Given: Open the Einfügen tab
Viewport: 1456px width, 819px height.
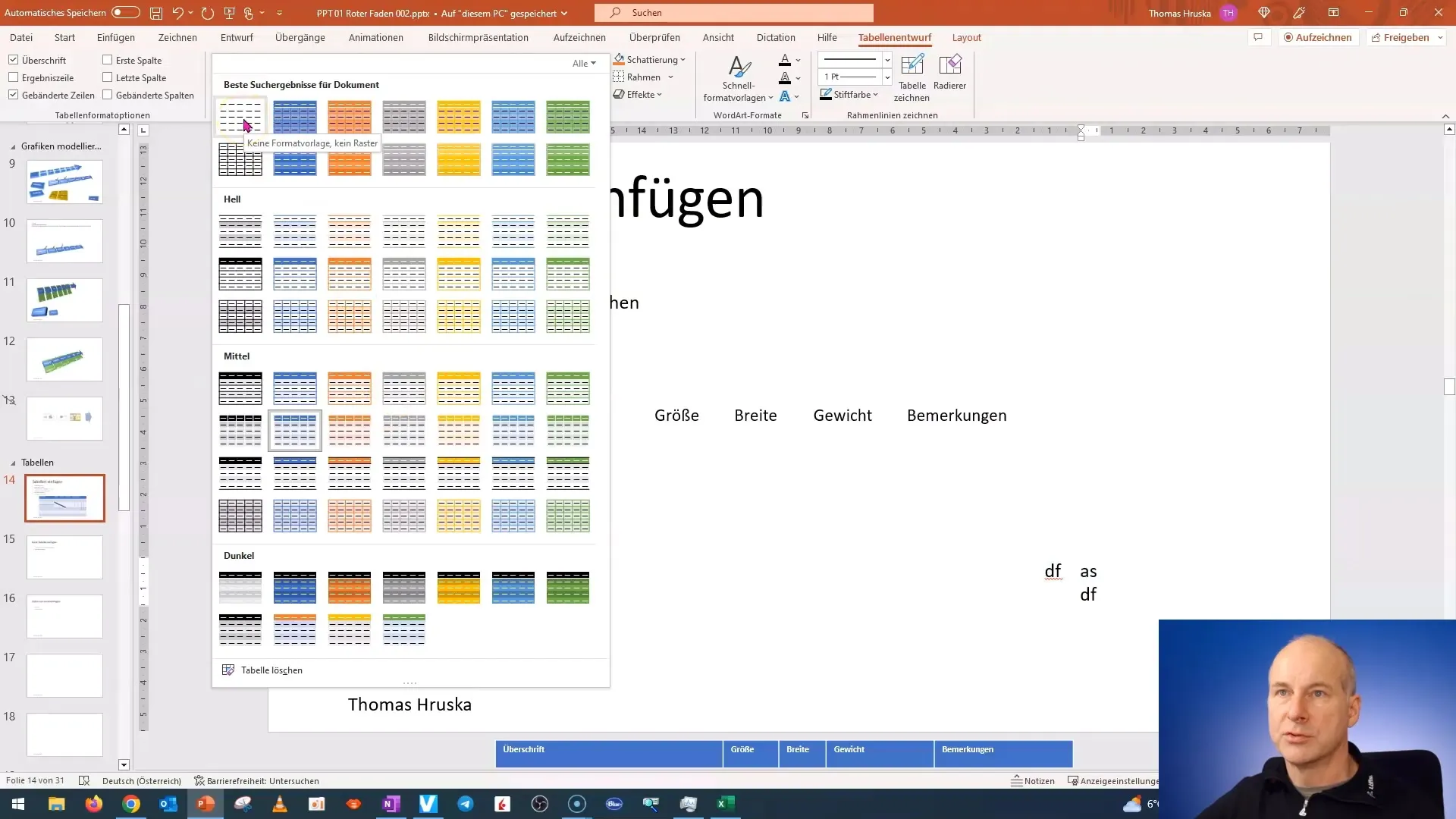Looking at the screenshot, I should [116, 37].
